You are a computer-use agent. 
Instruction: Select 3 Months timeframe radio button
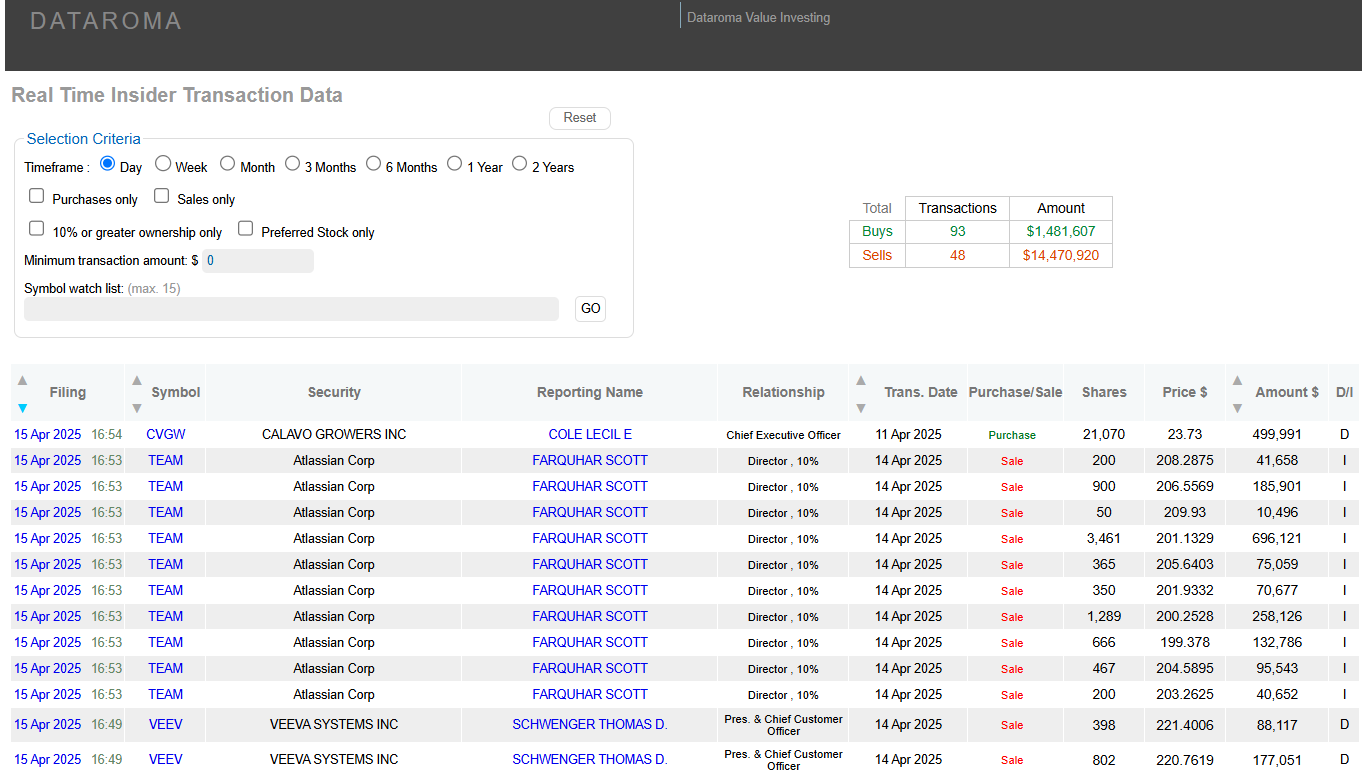[x=292, y=164]
